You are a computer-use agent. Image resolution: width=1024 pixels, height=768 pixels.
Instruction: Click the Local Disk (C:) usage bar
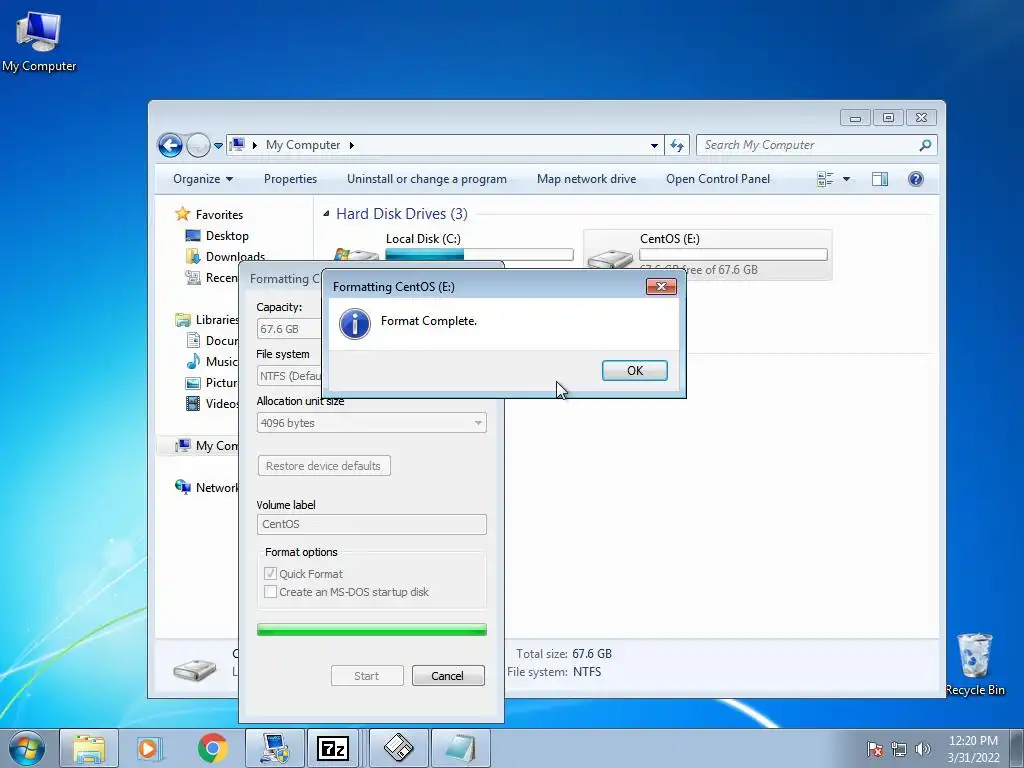point(479,255)
